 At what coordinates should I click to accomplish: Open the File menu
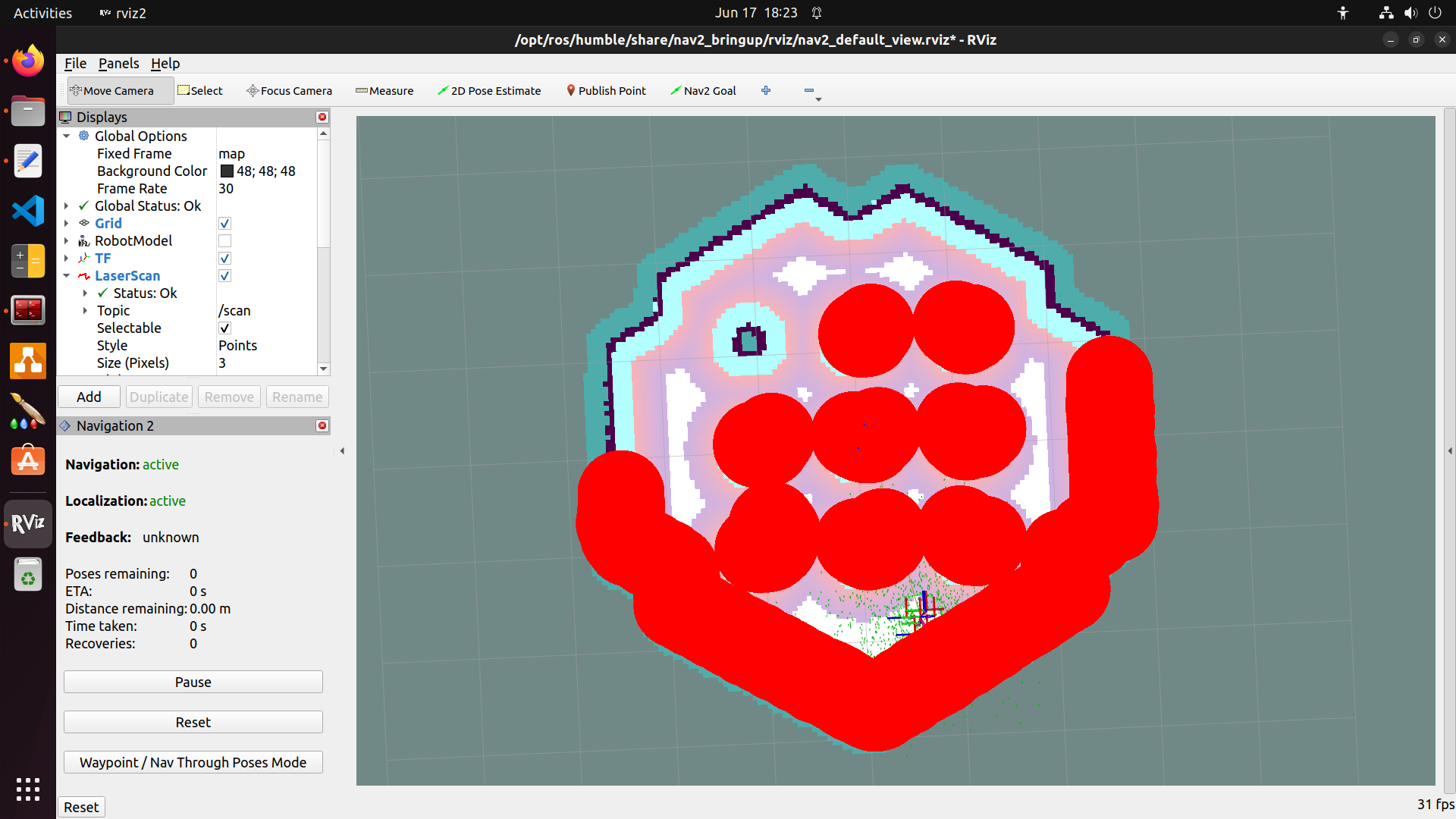[75, 63]
